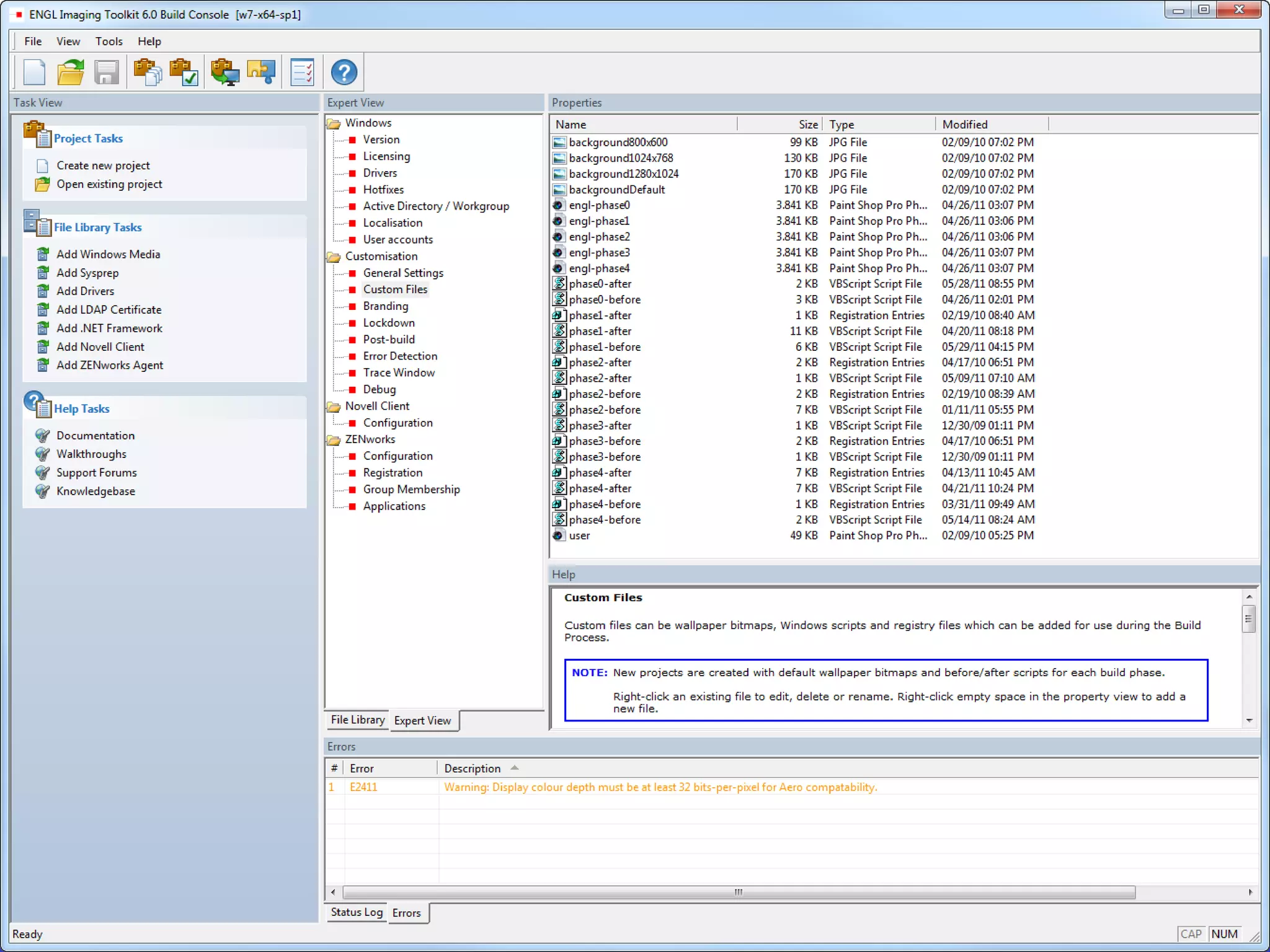Click the open project folder toolbar icon
This screenshot has height=952, width=1270.
[x=71, y=73]
